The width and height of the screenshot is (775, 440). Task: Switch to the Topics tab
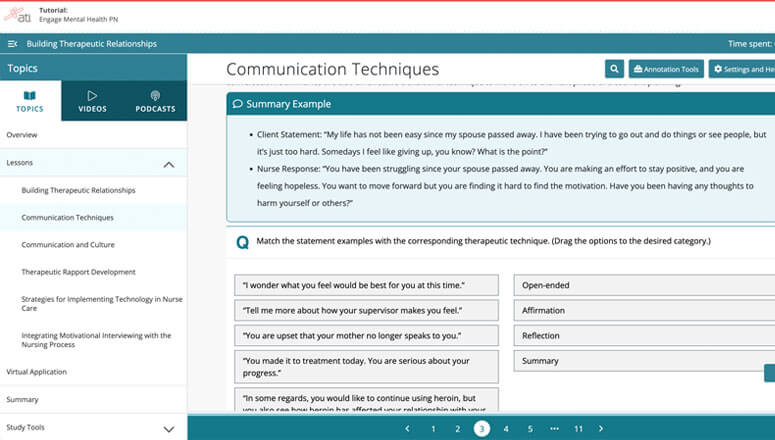(x=30, y=101)
